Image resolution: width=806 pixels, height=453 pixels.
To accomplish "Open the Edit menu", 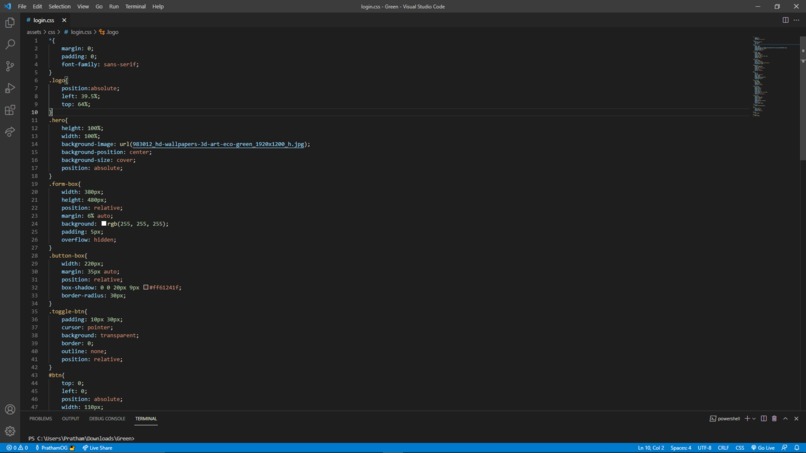I will coord(37,7).
